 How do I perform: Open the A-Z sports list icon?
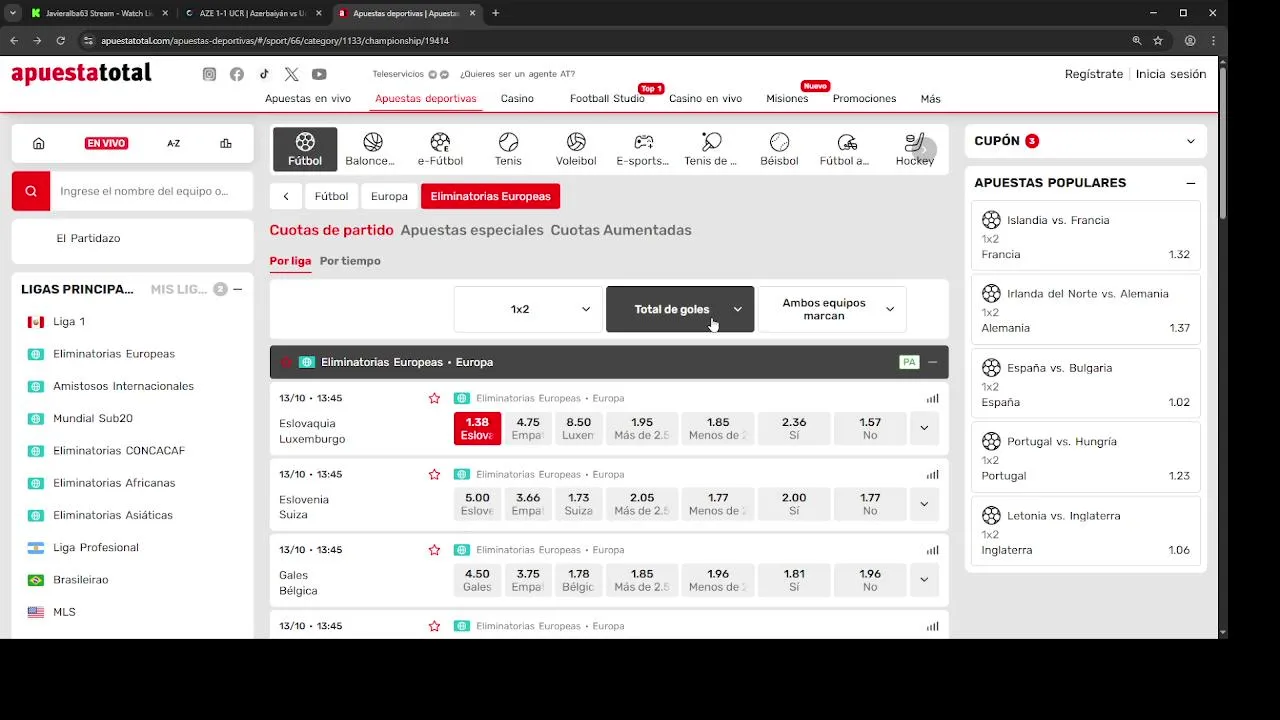[x=173, y=143]
